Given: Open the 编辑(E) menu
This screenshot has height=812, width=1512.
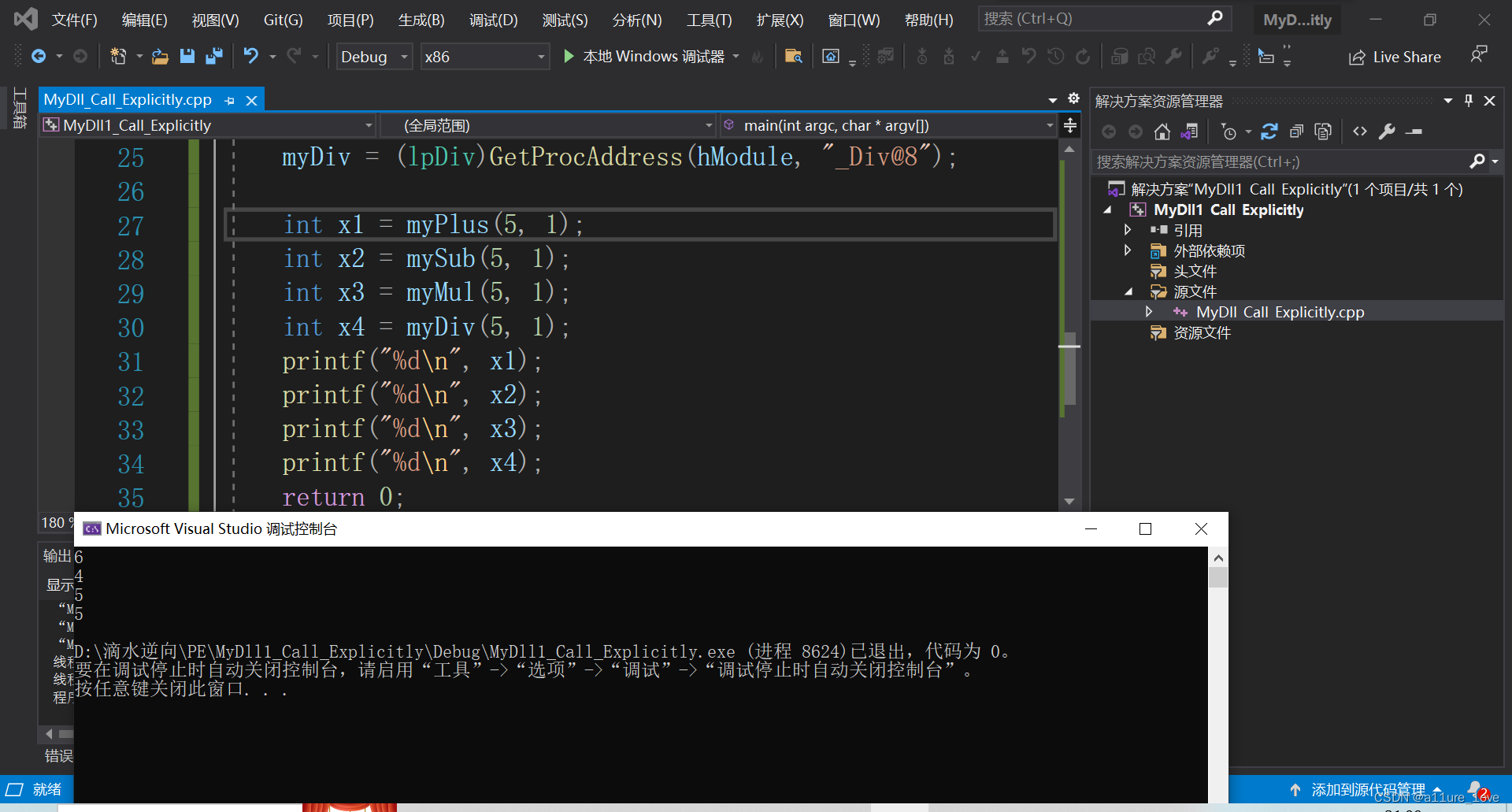Looking at the screenshot, I should 145,20.
